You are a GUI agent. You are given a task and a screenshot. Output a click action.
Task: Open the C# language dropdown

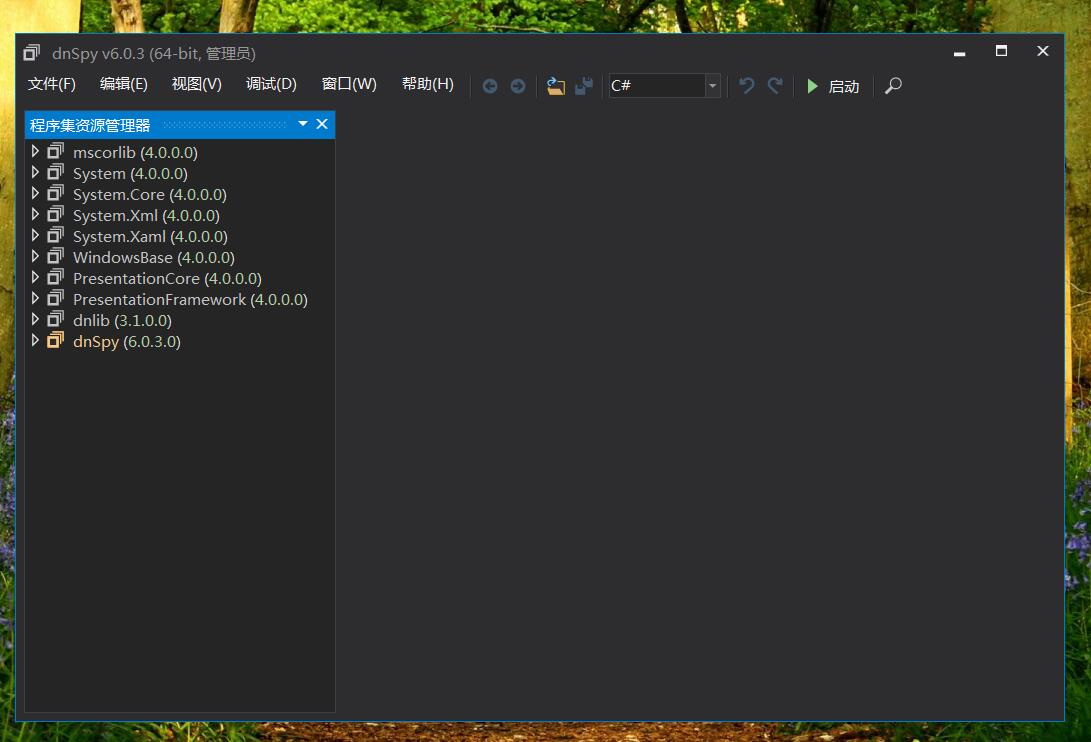tap(712, 86)
